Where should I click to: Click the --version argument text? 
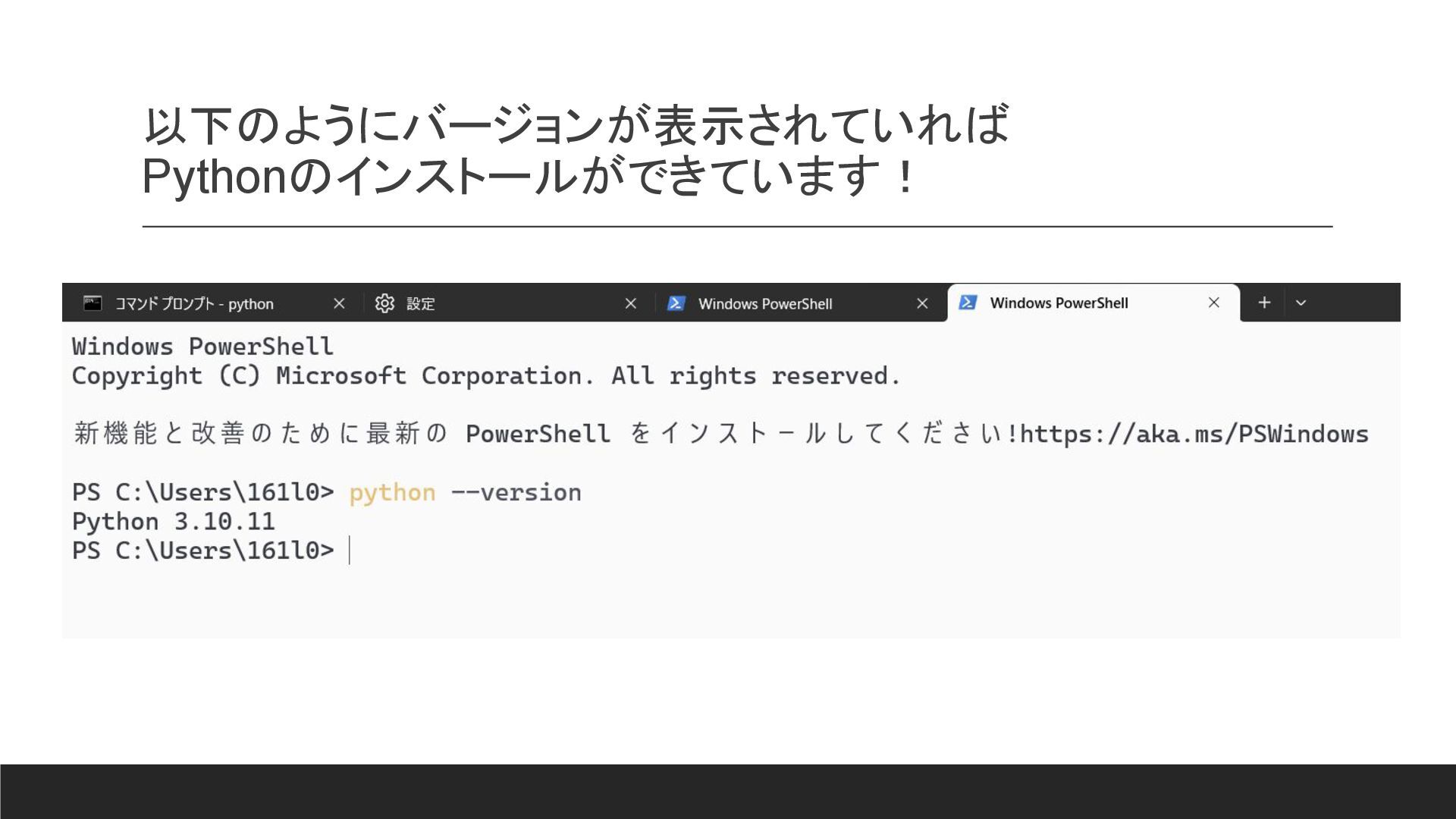pos(516,493)
